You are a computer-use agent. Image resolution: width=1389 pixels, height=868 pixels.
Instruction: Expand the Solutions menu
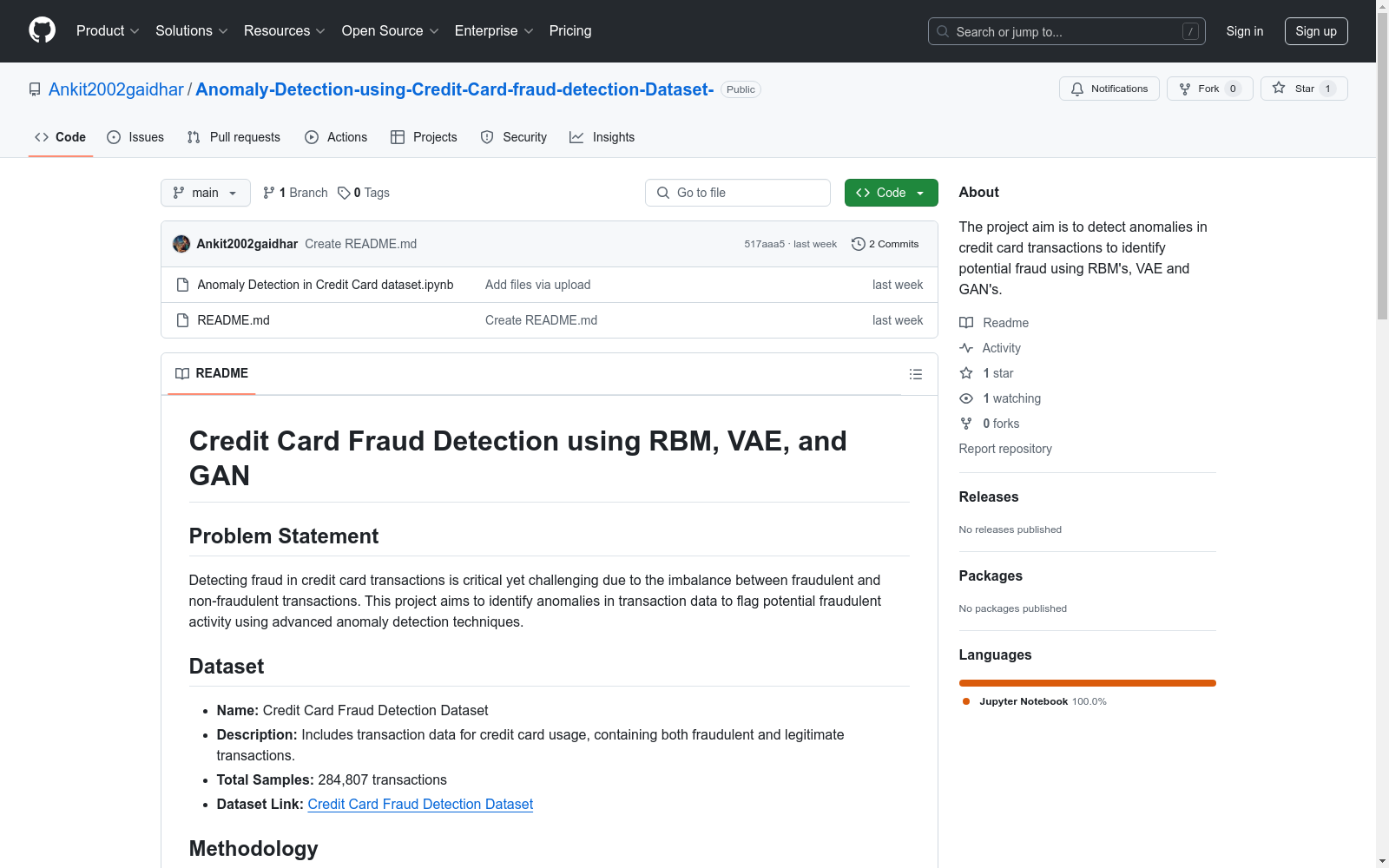pos(191,30)
